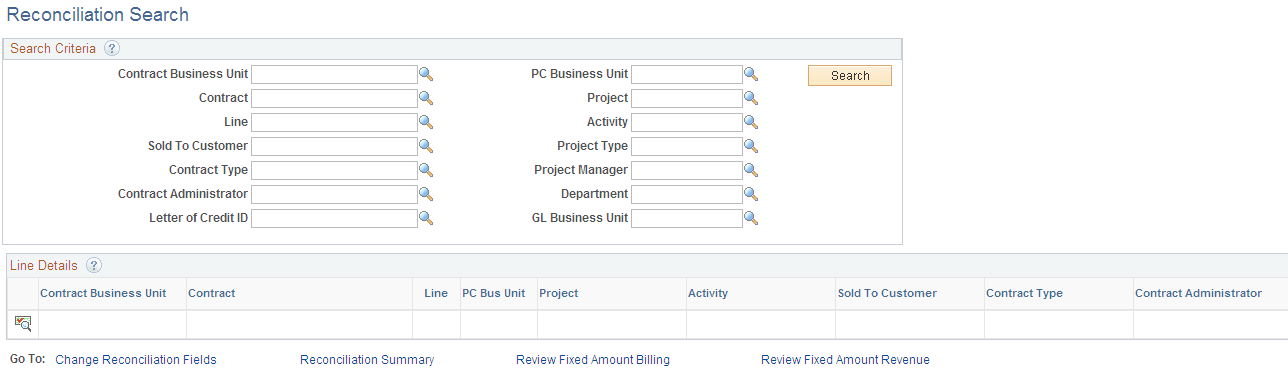Screen dimensions: 1288x378
Task: Focus the Project input field
Action: coord(687,98)
